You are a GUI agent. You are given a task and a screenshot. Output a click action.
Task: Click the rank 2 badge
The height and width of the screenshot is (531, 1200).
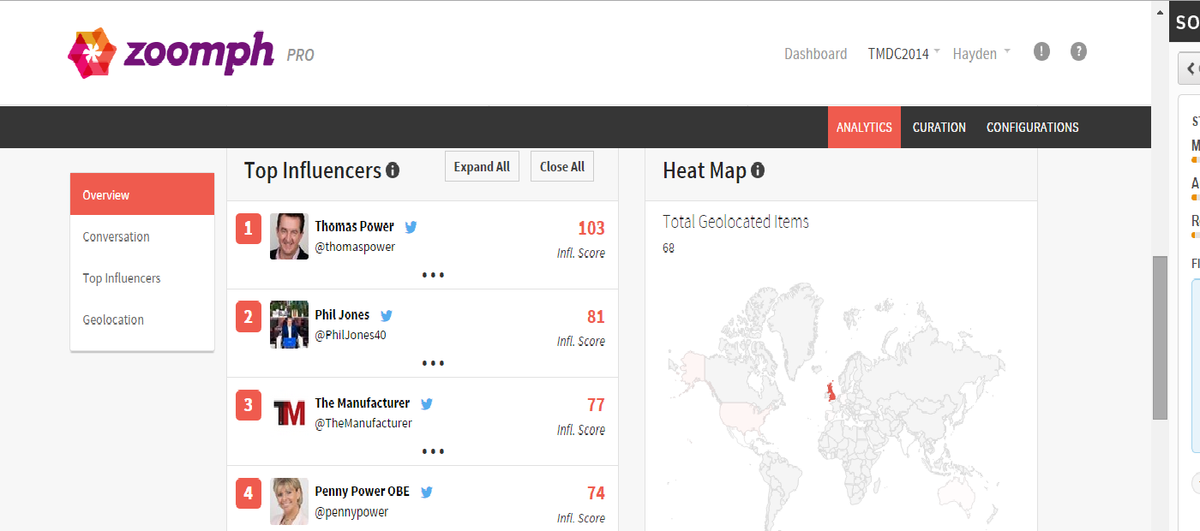[249, 318]
